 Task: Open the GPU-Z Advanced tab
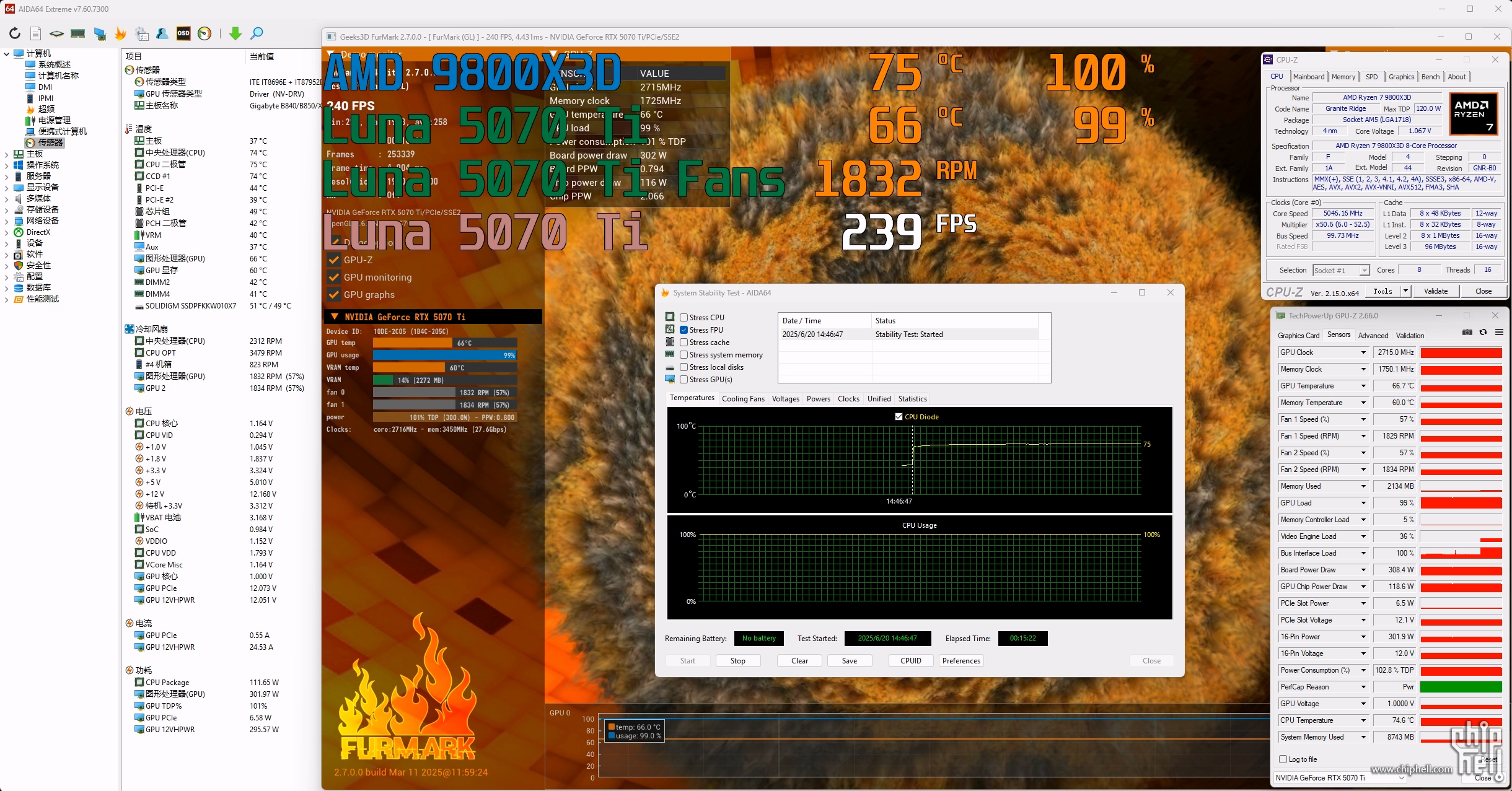(x=1373, y=336)
